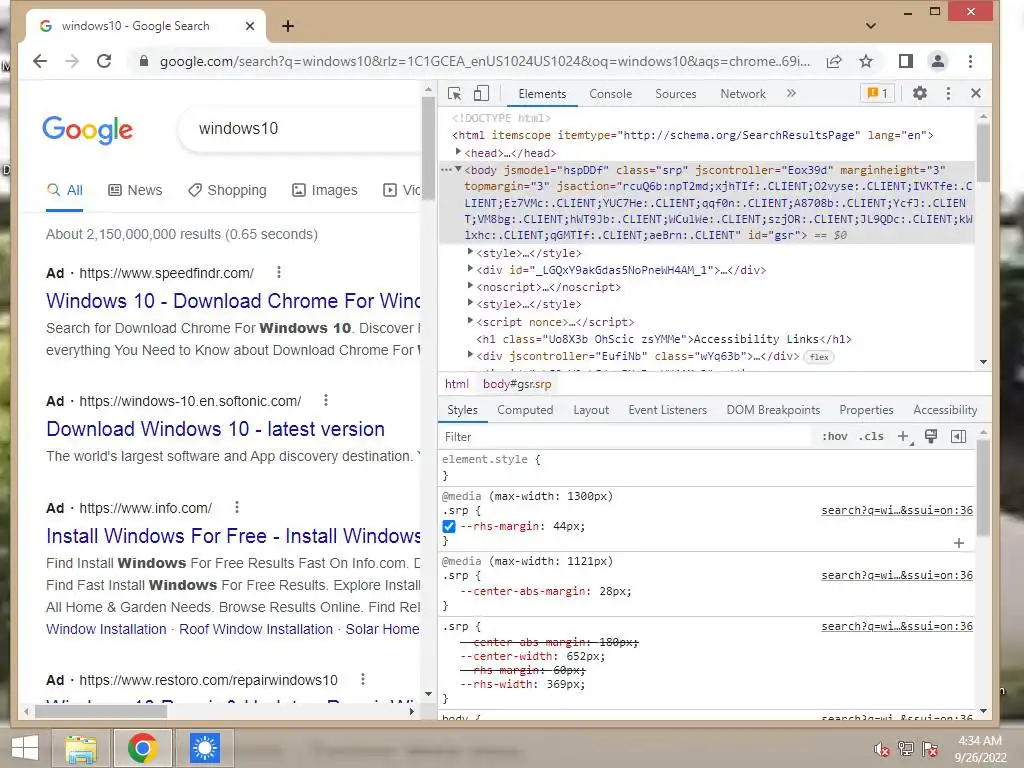Open the issues warning badge showing 1
Viewport: 1024px width, 768px height.
click(877, 93)
